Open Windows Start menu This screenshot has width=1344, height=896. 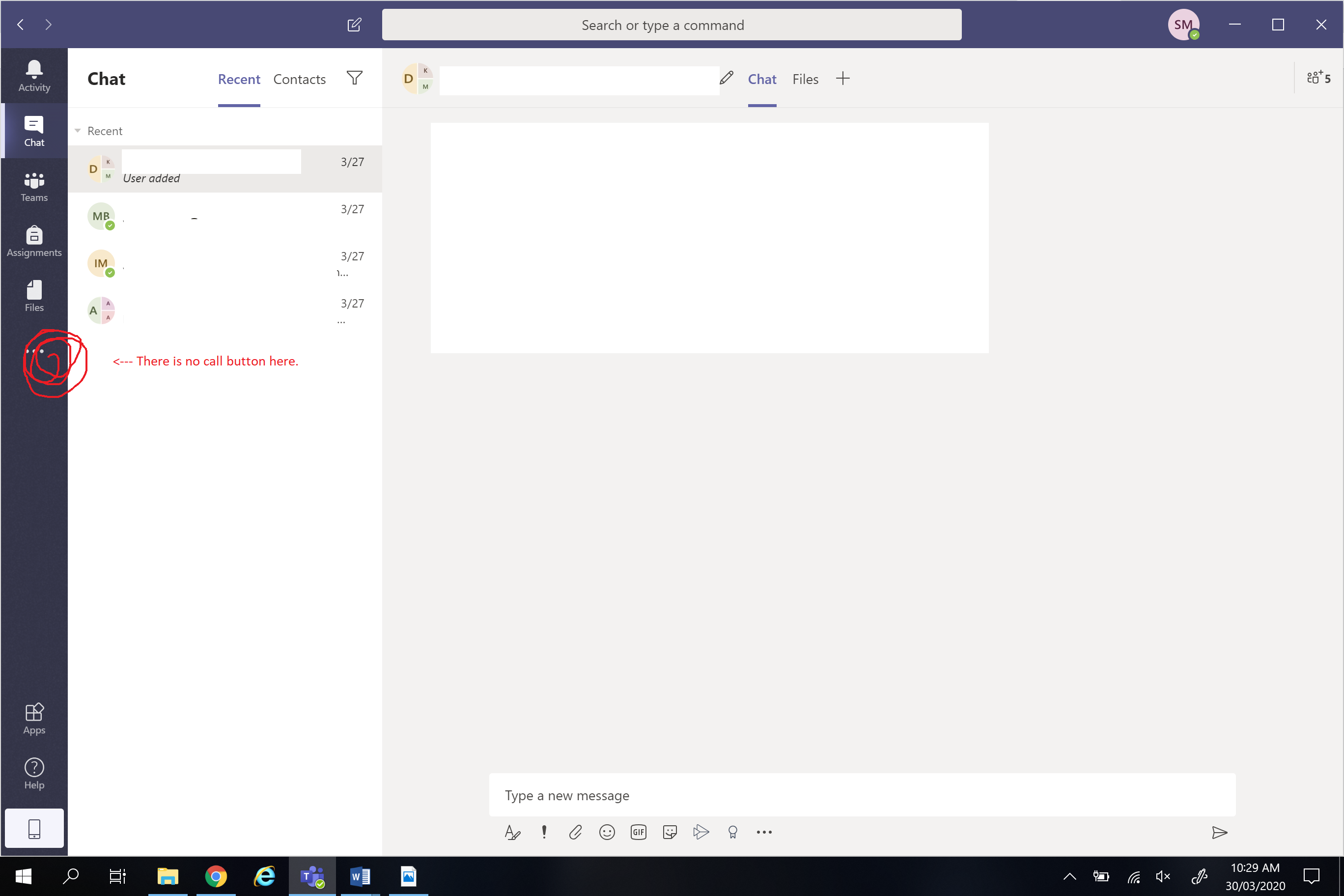(x=24, y=875)
